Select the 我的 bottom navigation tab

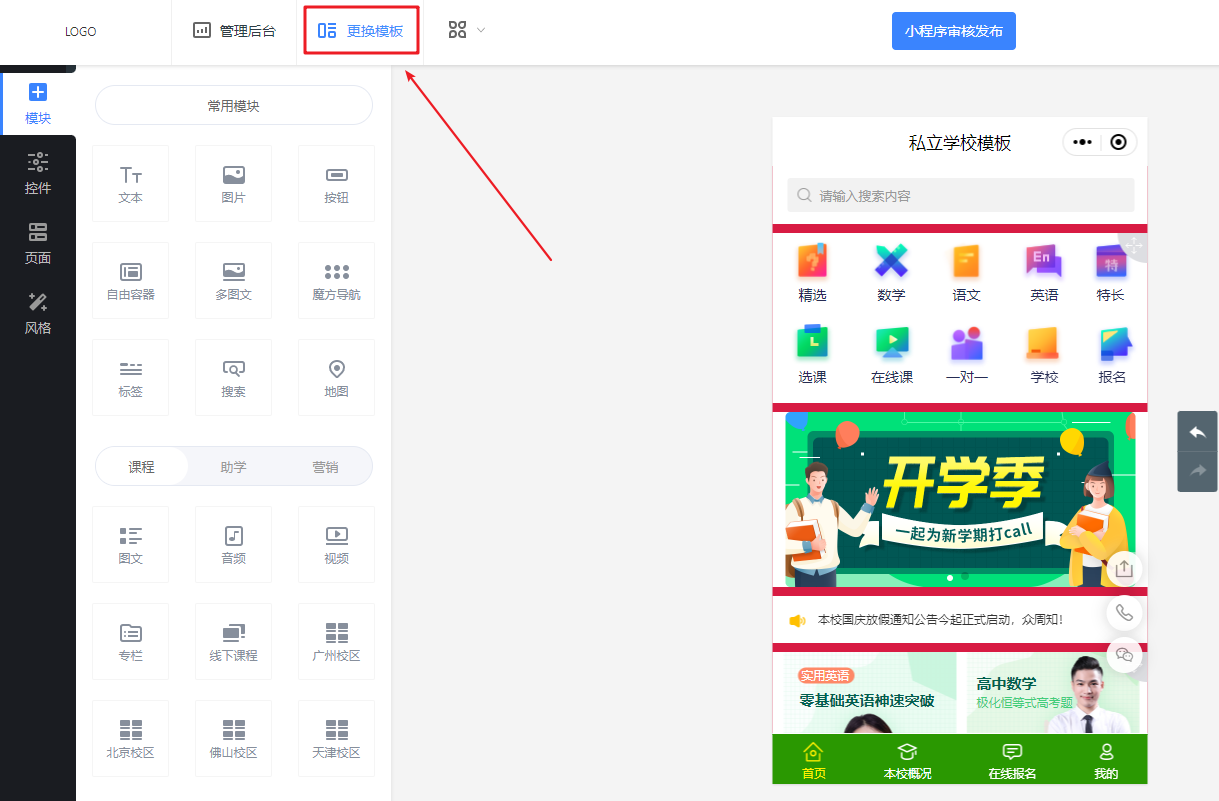[x=1106, y=761]
